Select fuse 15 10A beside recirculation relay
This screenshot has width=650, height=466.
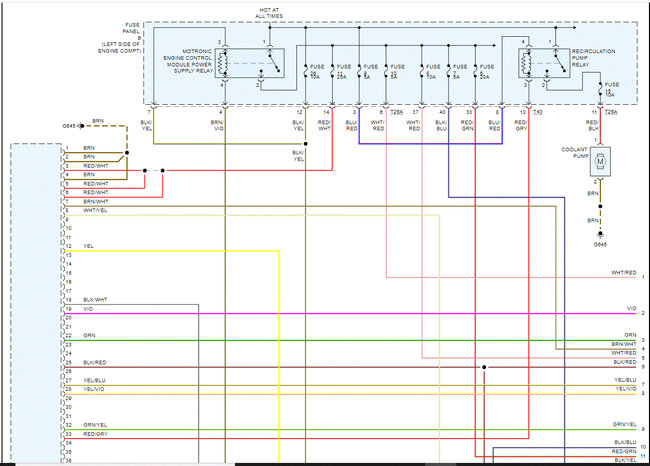(x=600, y=90)
